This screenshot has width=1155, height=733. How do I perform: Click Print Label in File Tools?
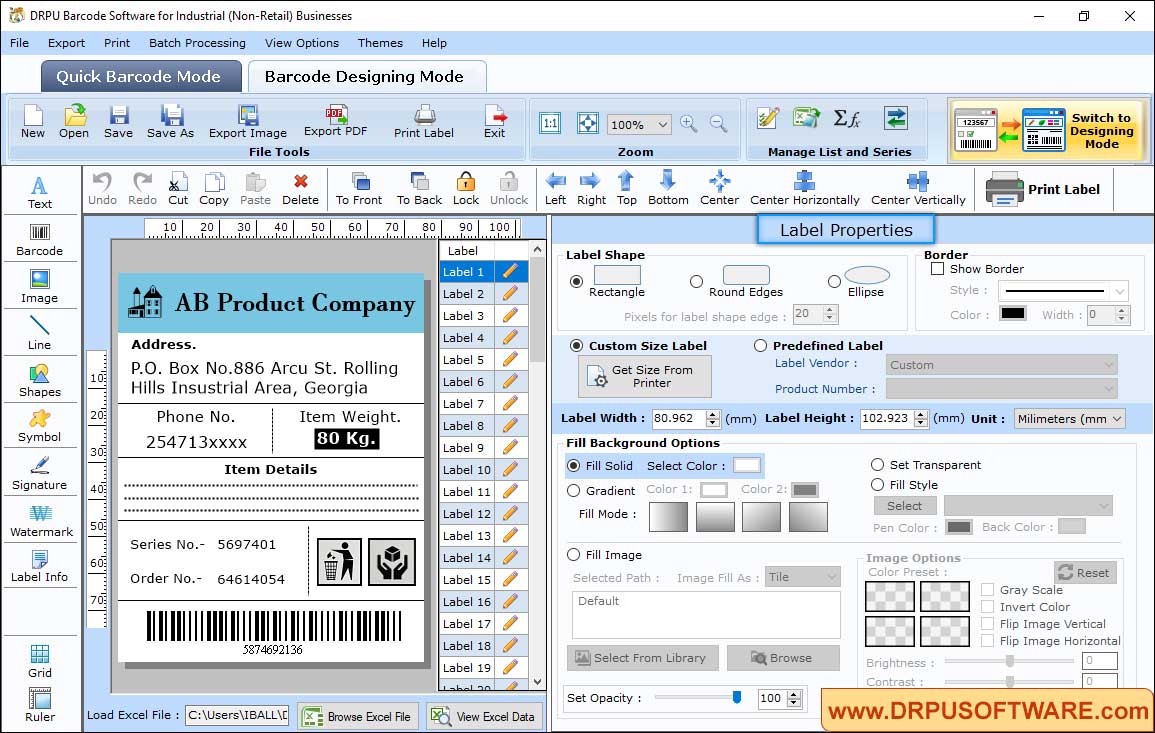424,122
